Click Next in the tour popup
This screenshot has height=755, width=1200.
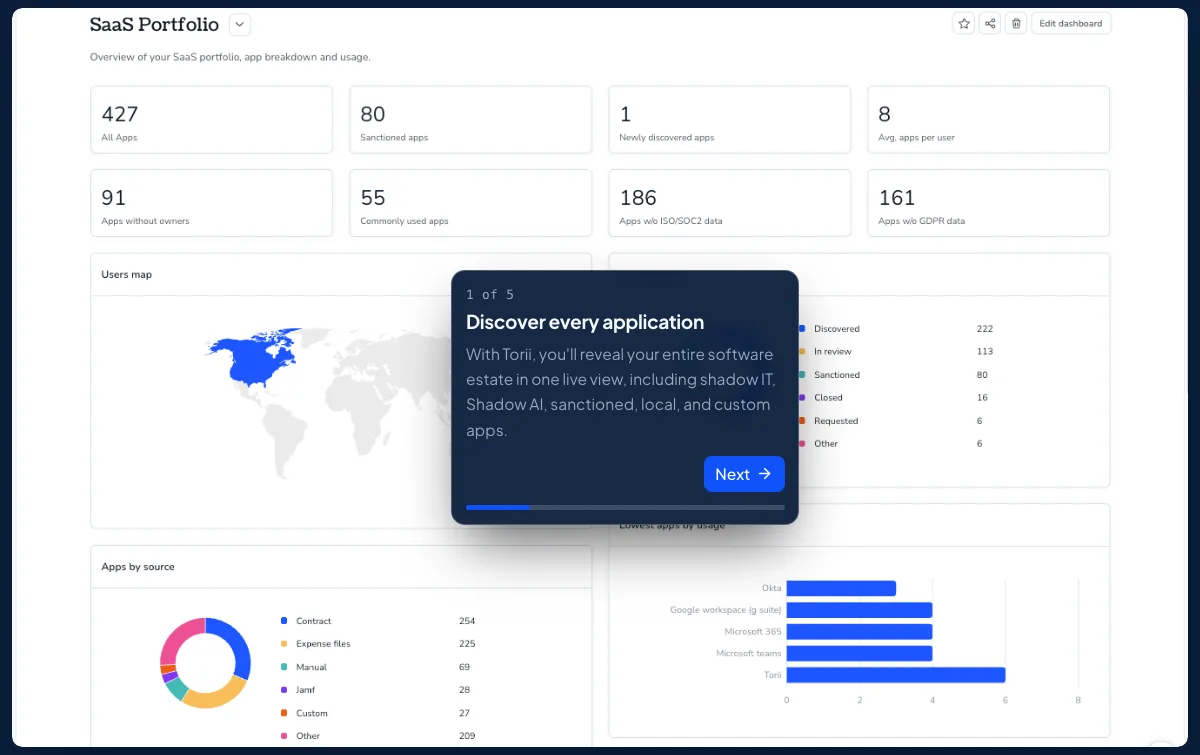744,474
